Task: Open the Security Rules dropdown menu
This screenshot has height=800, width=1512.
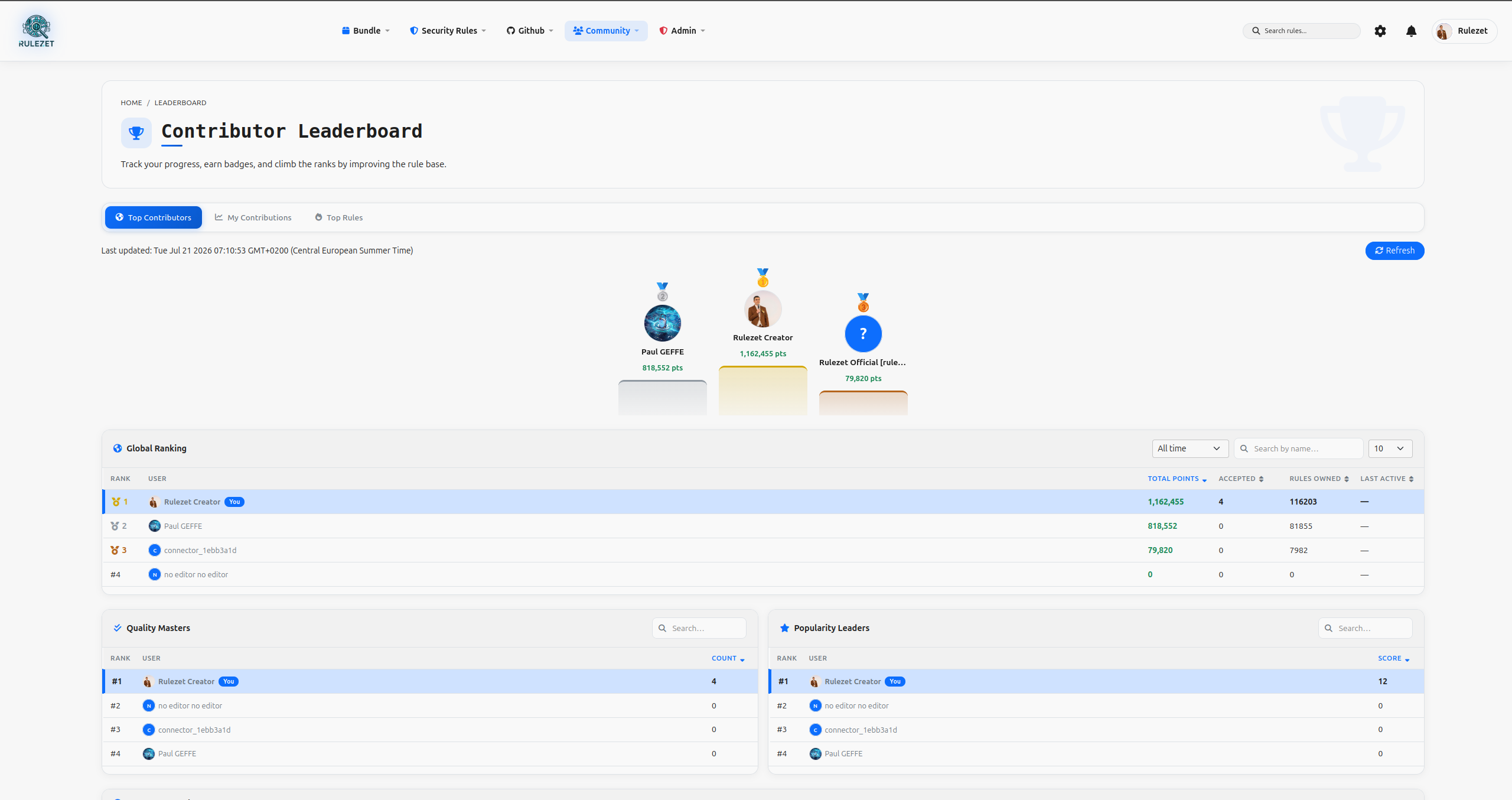Action: [448, 31]
